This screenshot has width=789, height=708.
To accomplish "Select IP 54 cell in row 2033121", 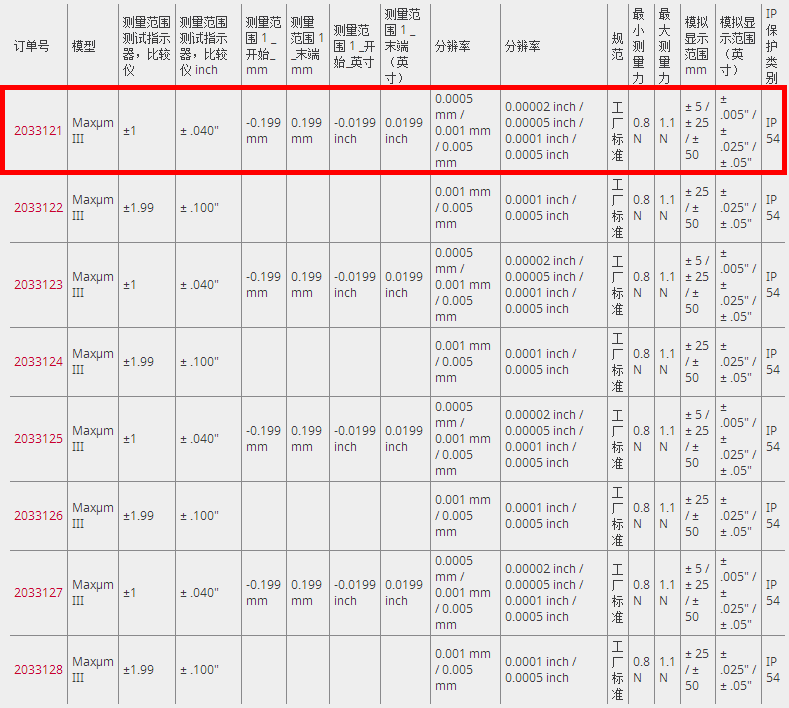I will pos(772,131).
